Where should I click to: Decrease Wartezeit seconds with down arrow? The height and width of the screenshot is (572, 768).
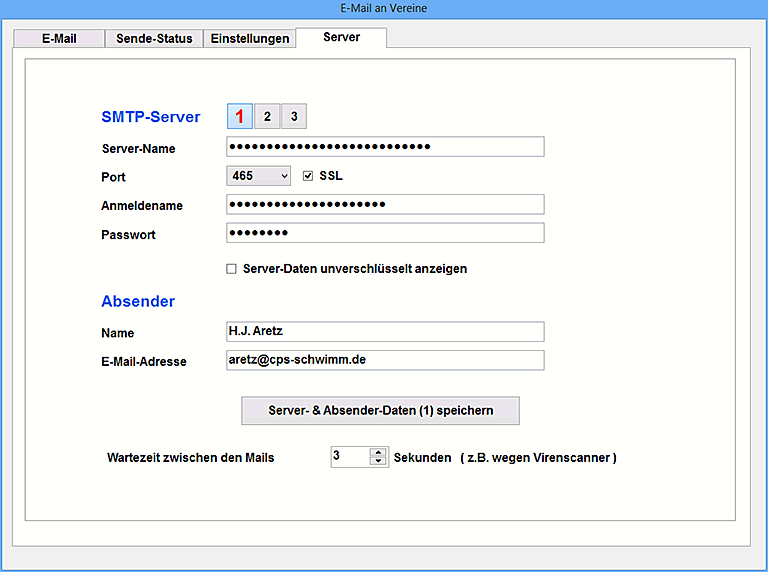pos(378,461)
